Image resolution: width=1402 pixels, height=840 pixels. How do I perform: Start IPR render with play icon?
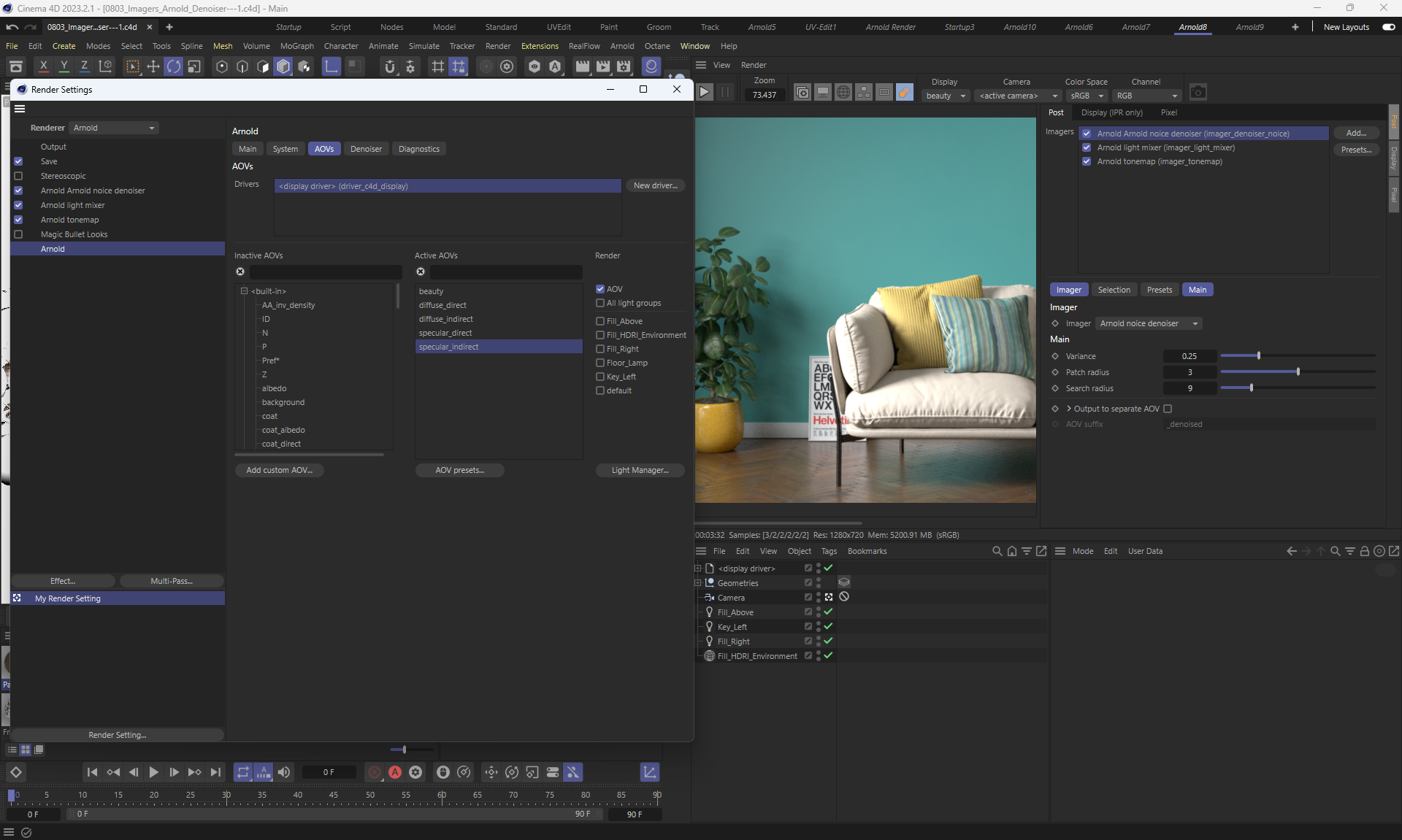[704, 93]
